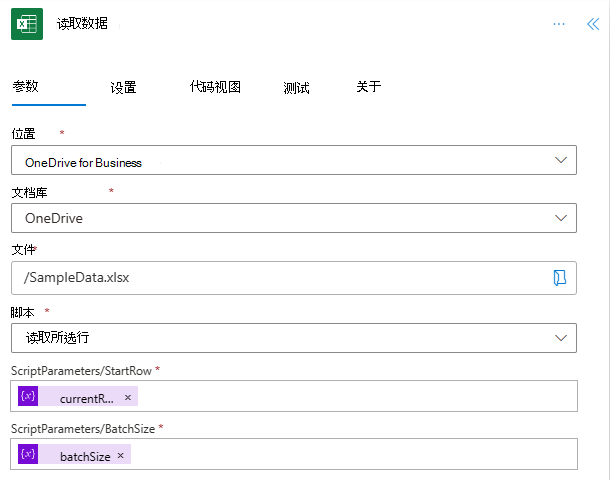Click the currentRow variable expression icon
610x480 pixels.
[28, 397]
